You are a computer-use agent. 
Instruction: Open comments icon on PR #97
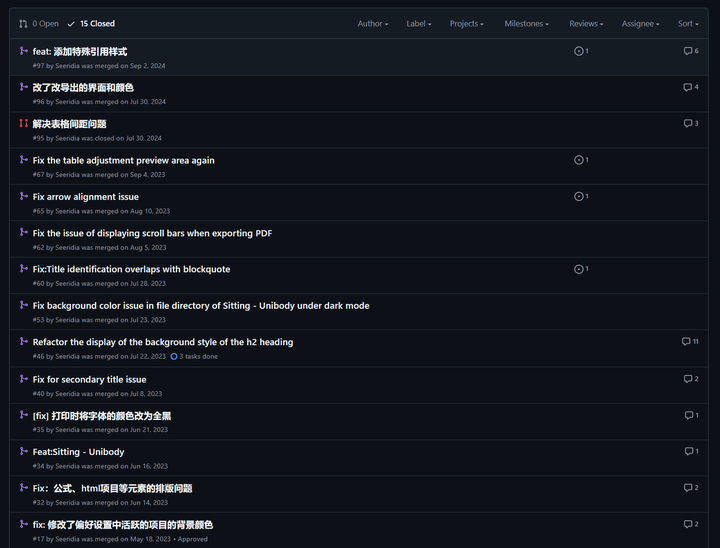(x=690, y=51)
